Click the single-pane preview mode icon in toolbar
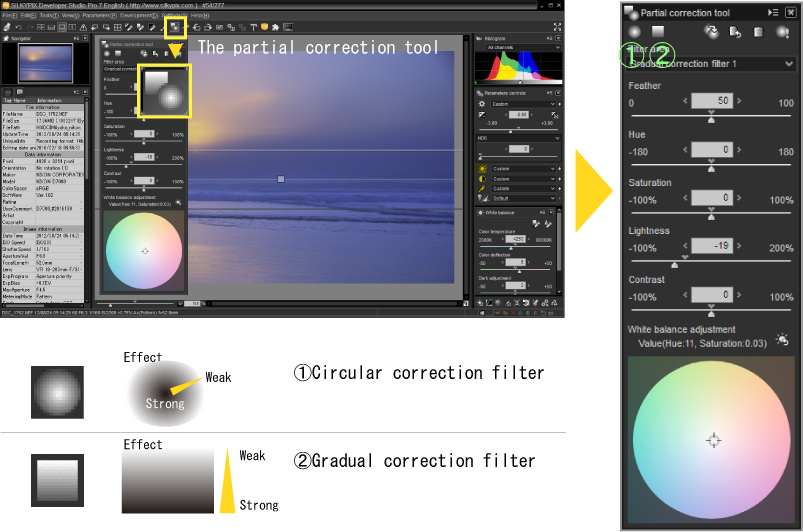803x532 pixels. (62, 28)
